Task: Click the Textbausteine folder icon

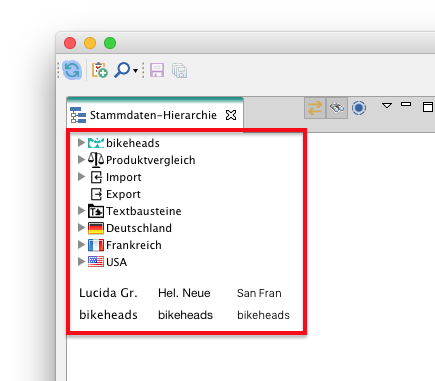Action: [x=96, y=211]
